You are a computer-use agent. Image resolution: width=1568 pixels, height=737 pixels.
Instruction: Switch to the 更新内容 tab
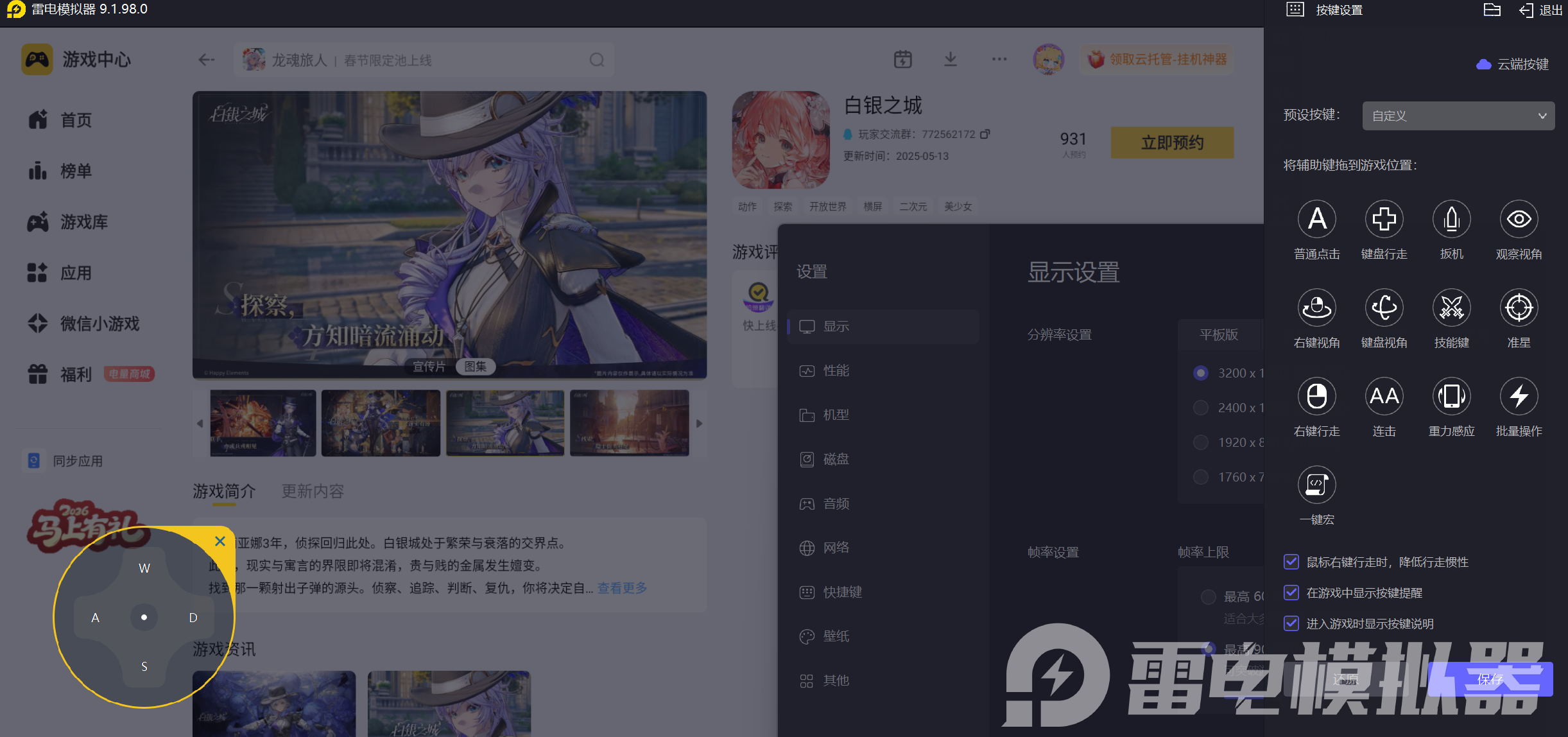point(313,491)
